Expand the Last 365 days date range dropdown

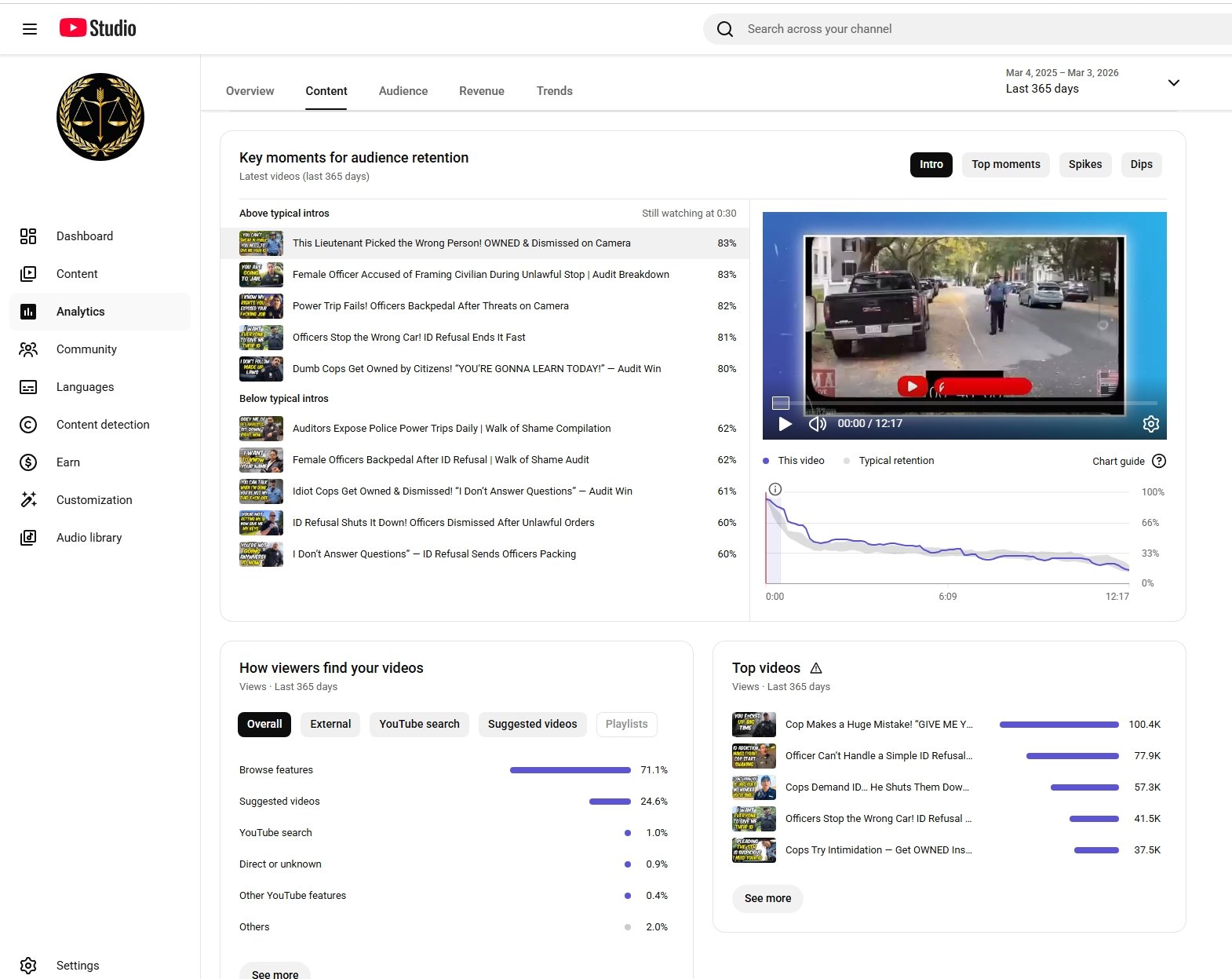coord(1173,82)
